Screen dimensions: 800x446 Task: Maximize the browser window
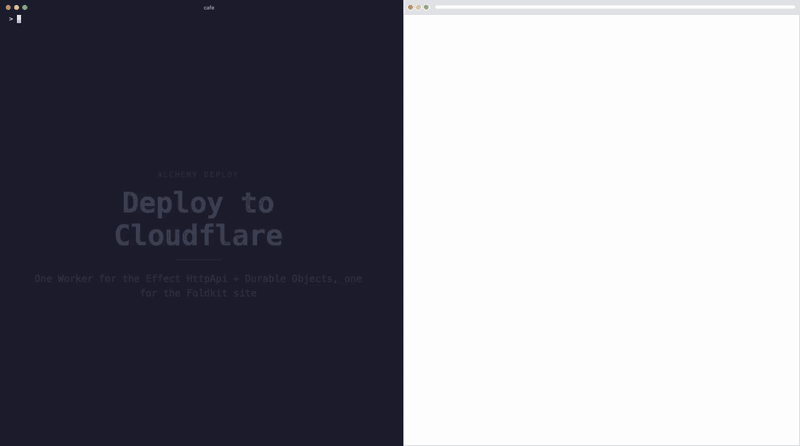[426, 7]
